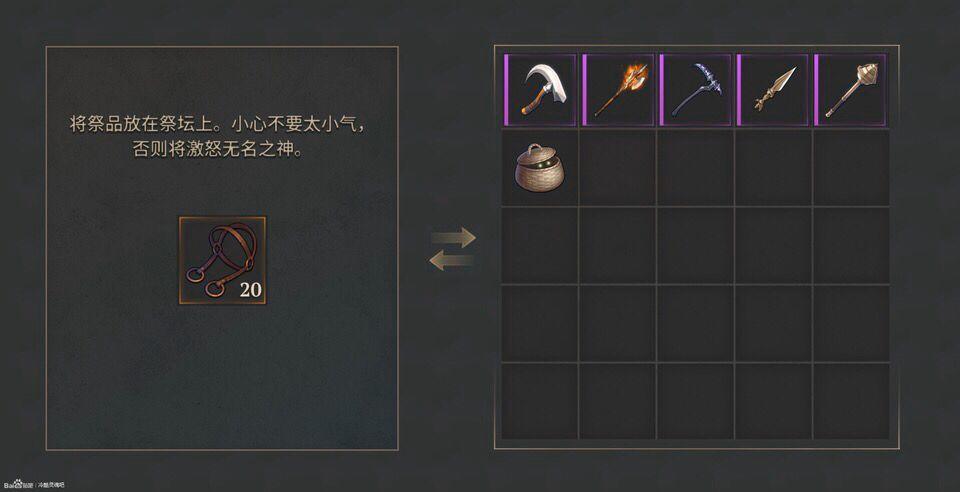Select the mace weapon in inventory
Image resolution: width=960 pixels, height=492 pixels.
850,90
